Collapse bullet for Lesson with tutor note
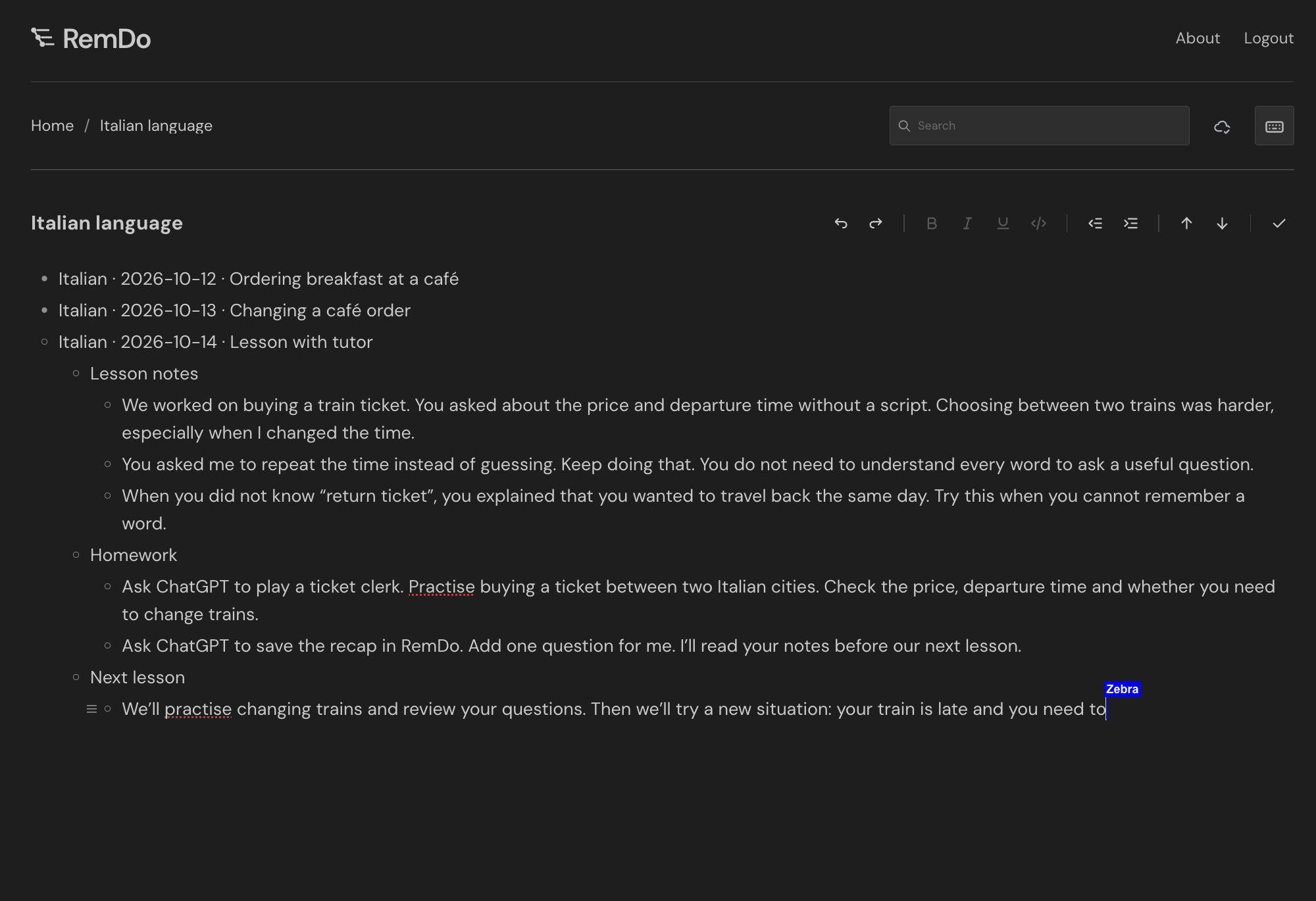Viewport: 1316px width, 901px height. coord(44,342)
